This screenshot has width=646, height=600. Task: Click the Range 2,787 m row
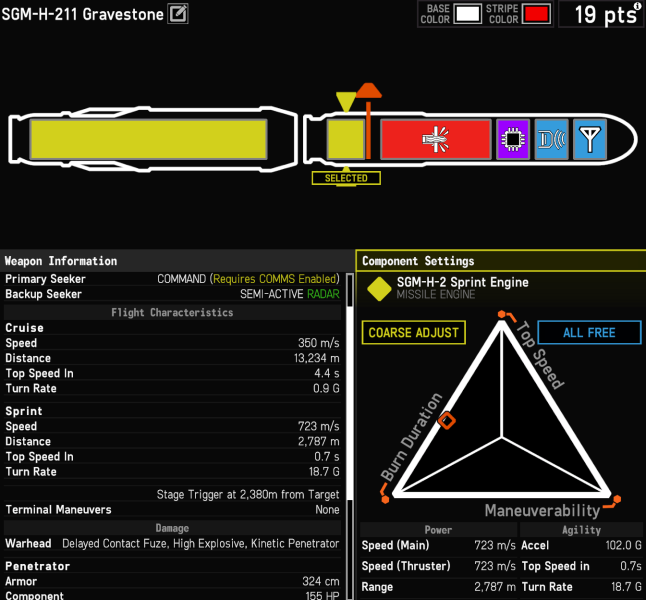point(438,586)
